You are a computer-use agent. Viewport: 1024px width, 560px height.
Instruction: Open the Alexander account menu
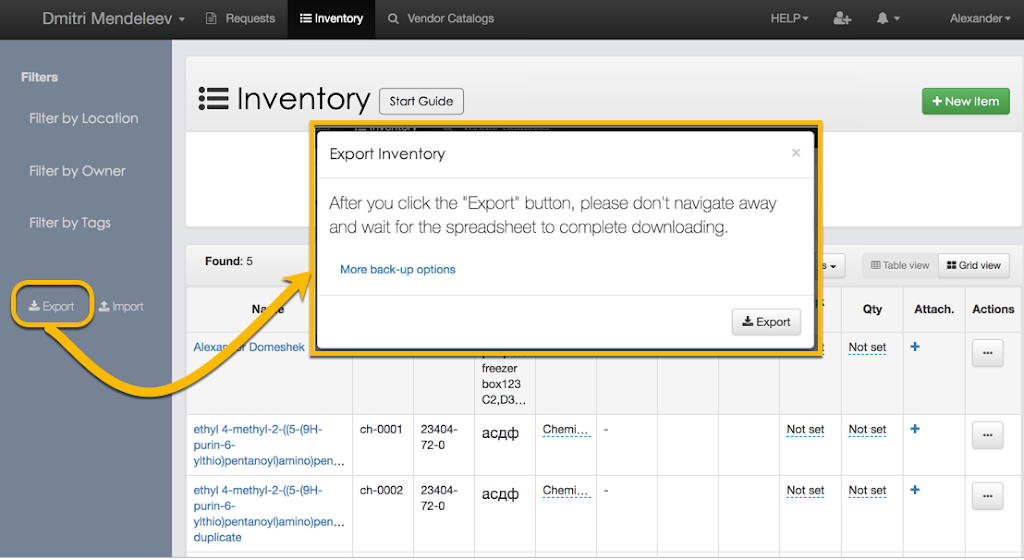tap(980, 18)
